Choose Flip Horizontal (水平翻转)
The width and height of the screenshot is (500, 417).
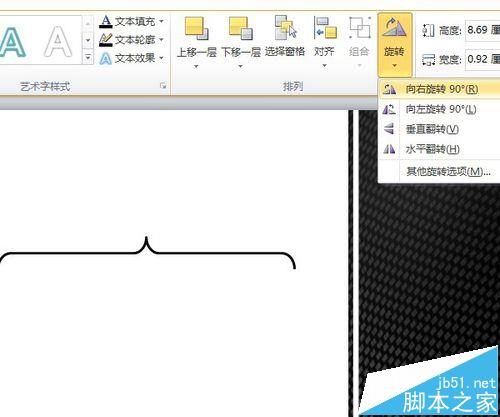pyautogui.click(x=439, y=149)
